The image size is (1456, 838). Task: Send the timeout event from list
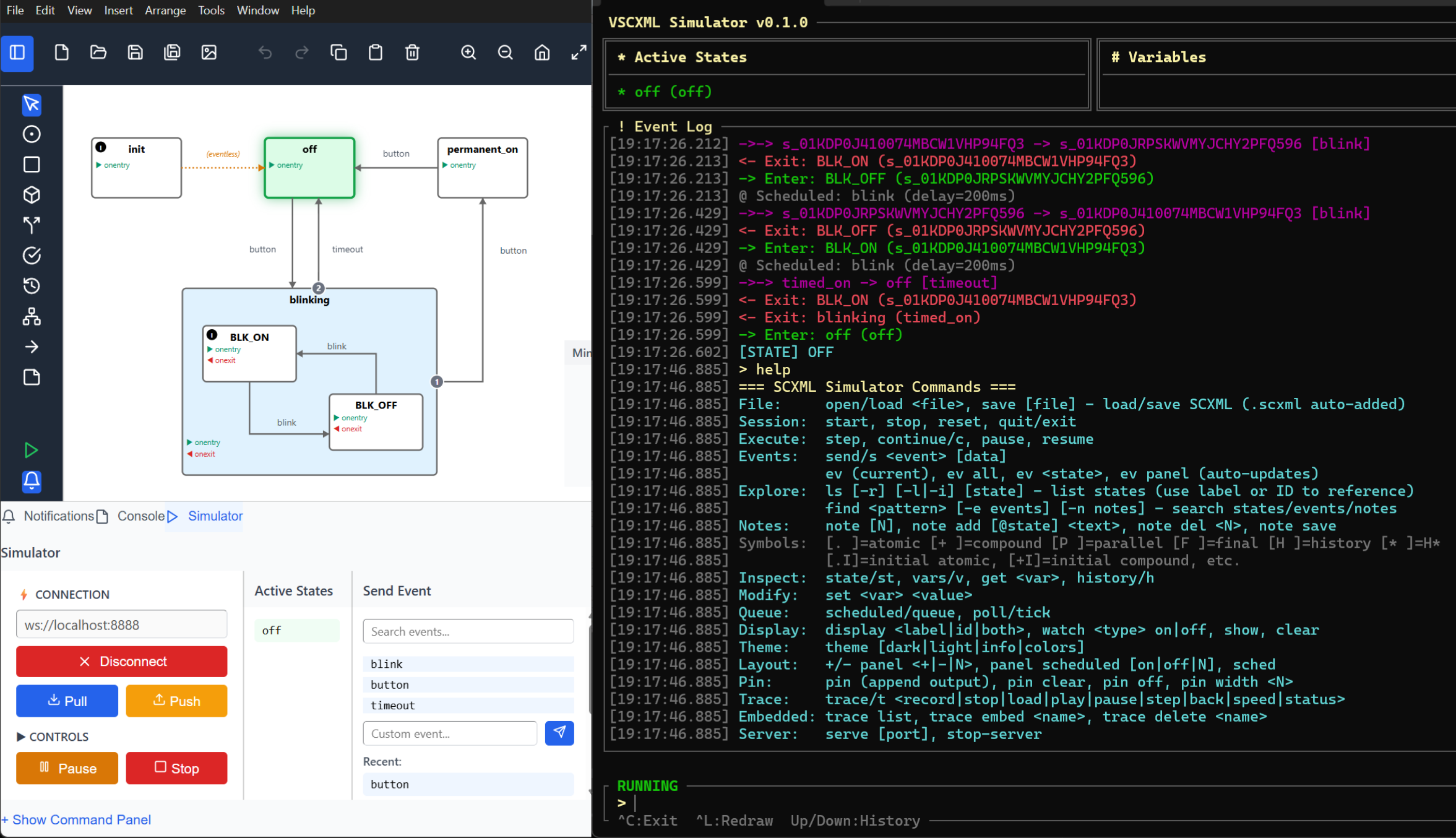pyautogui.click(x=468, y=705)
